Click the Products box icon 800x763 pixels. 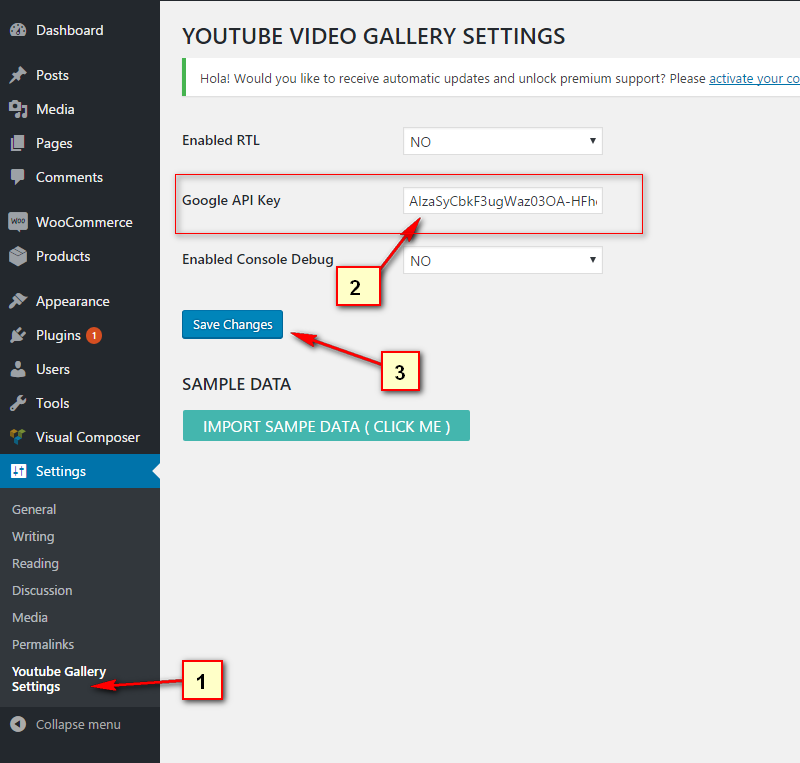coord(18,257)
